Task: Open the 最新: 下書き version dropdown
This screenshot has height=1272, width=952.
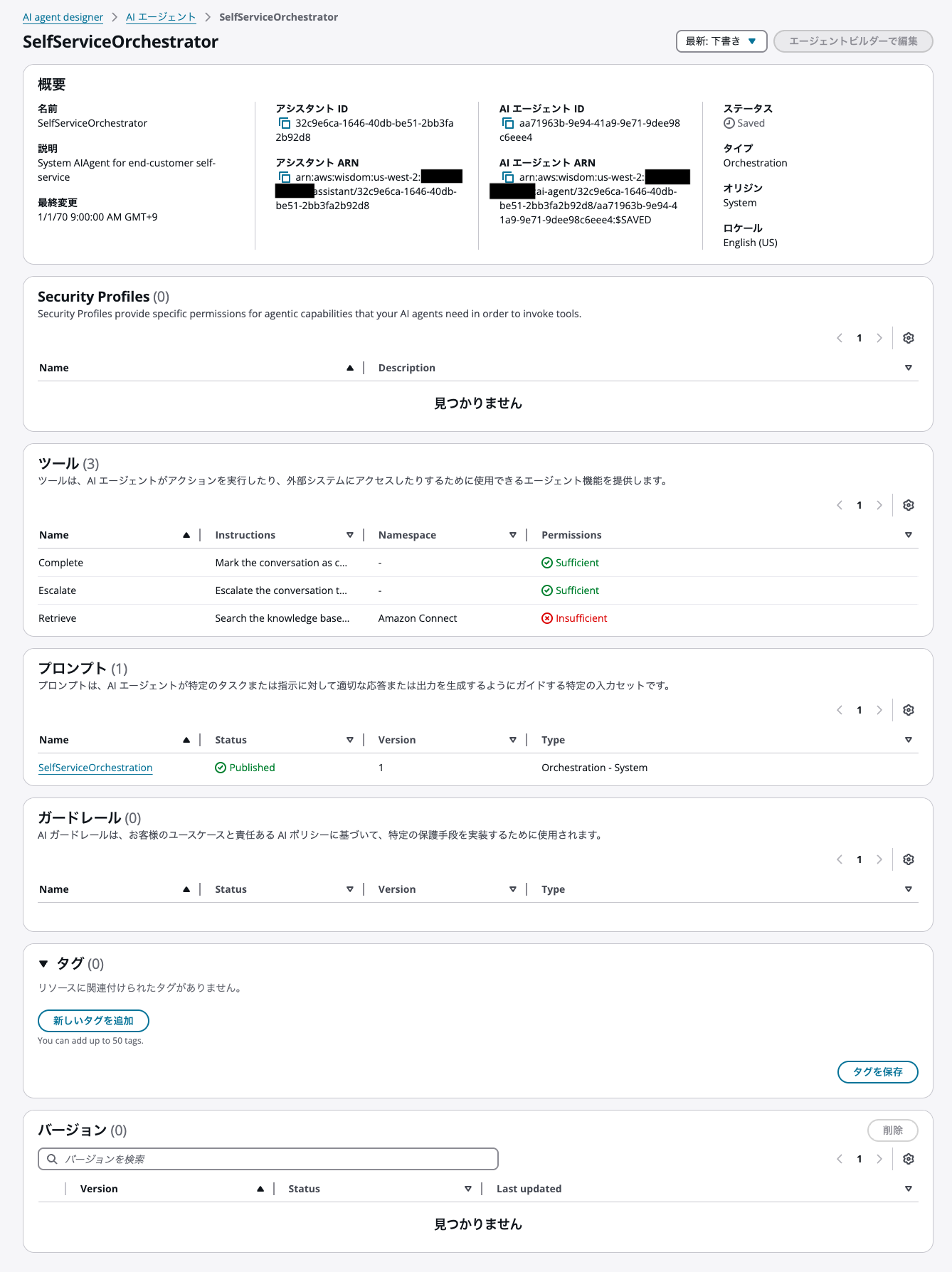Action: coord(721,41)
